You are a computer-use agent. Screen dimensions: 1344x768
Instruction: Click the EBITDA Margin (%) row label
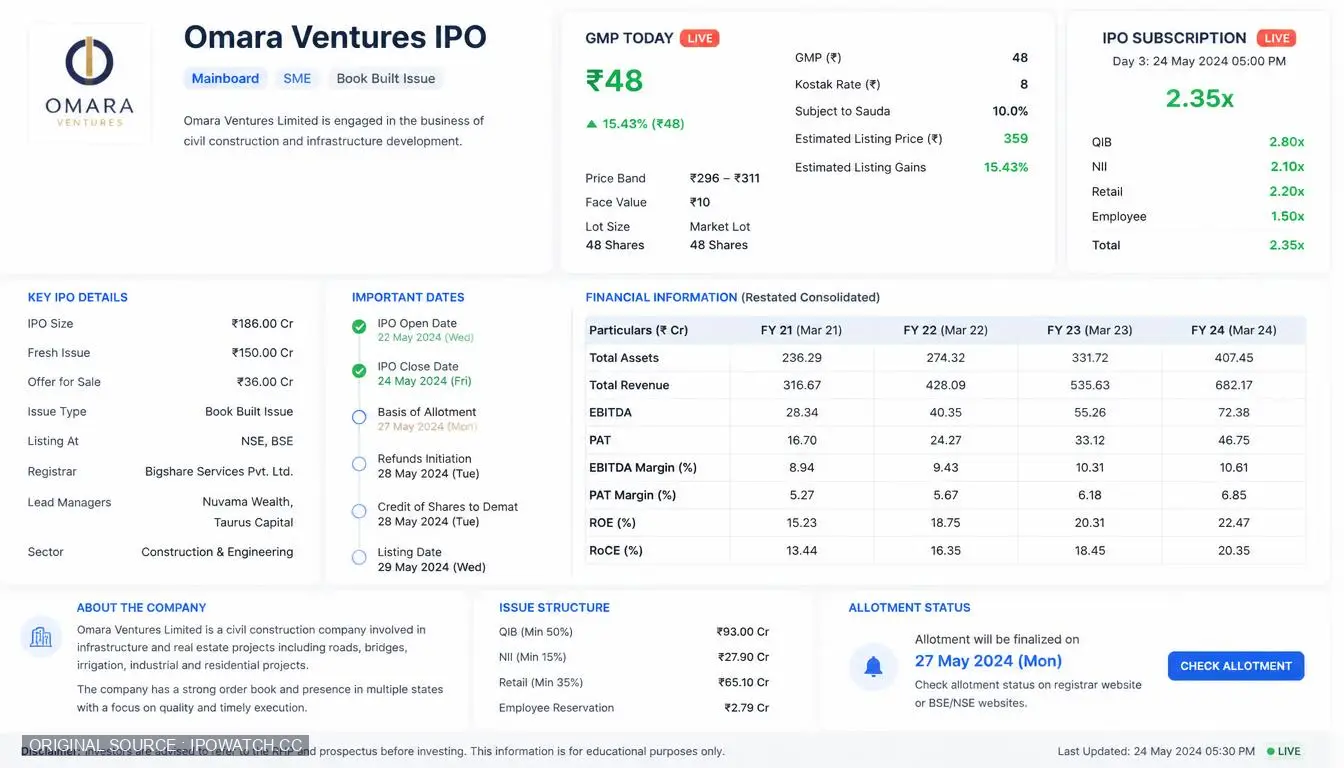click(x=643, y=468)
